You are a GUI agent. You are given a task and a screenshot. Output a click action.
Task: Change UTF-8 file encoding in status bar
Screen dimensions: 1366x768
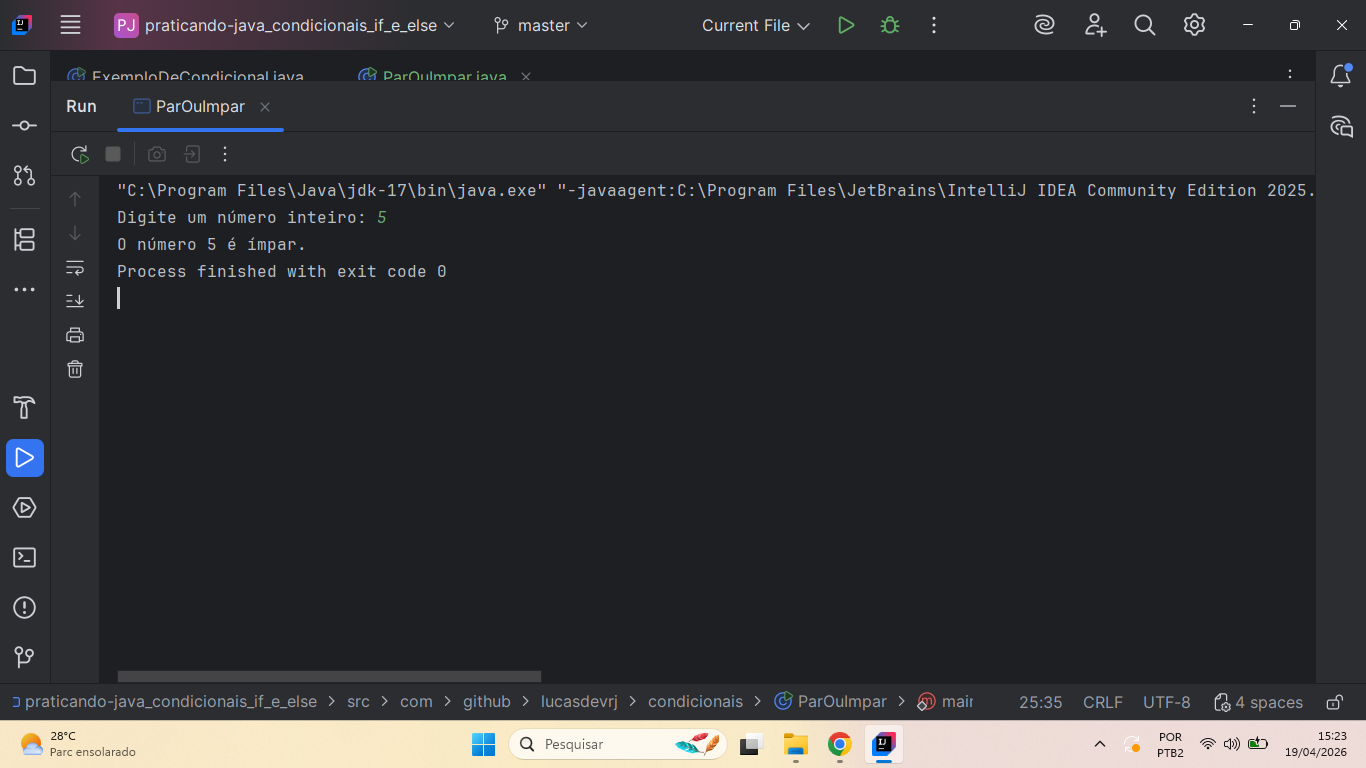[1167, 702]
